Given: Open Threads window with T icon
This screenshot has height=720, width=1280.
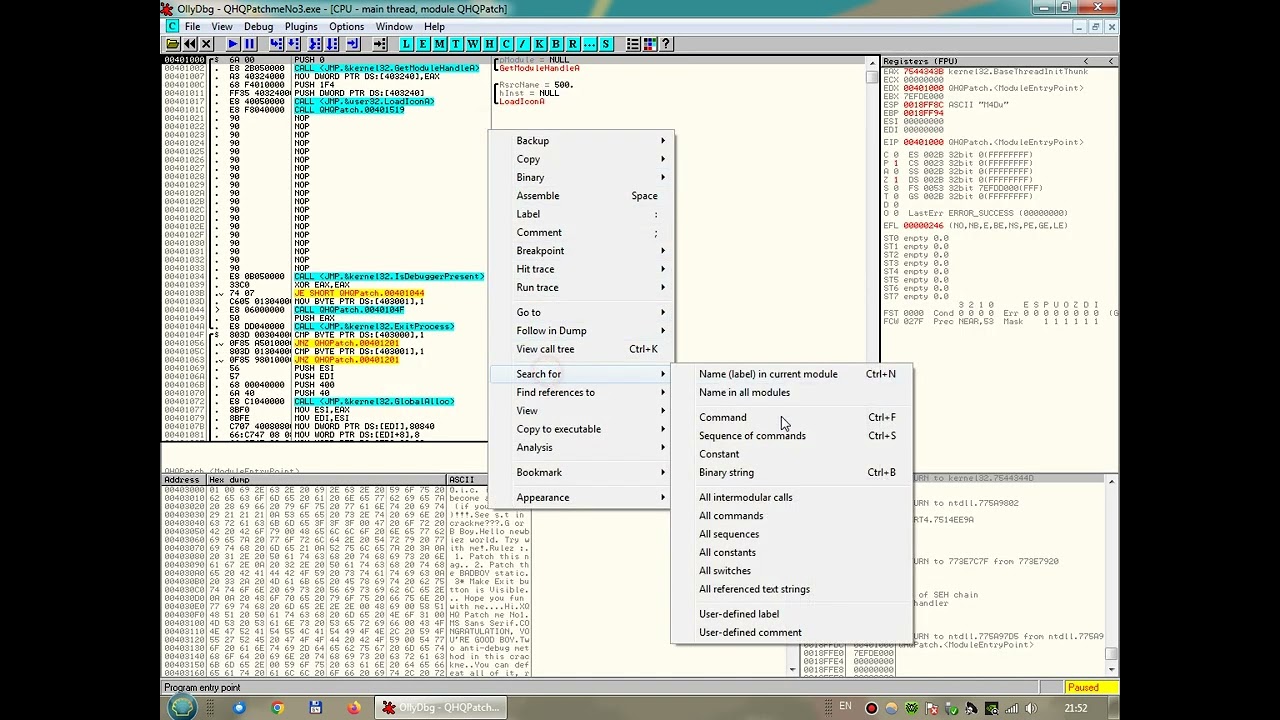Looking at the screenshot, I should coord(456,44).
